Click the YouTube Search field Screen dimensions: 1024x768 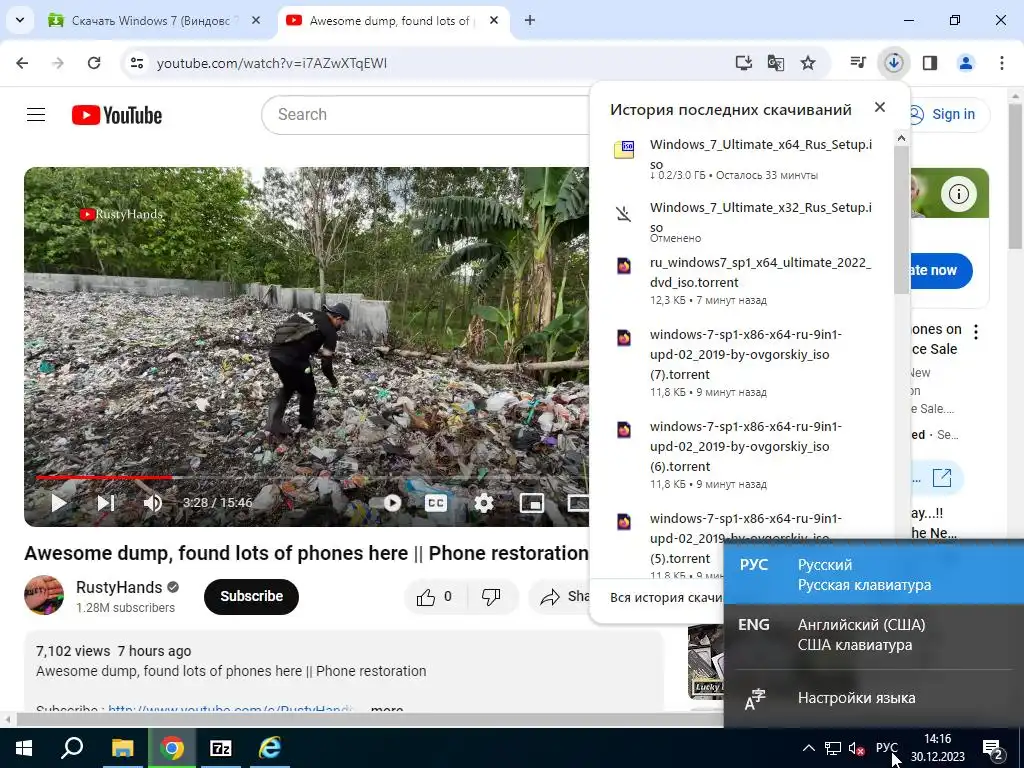pyautogui.click(x=428, y=115)
